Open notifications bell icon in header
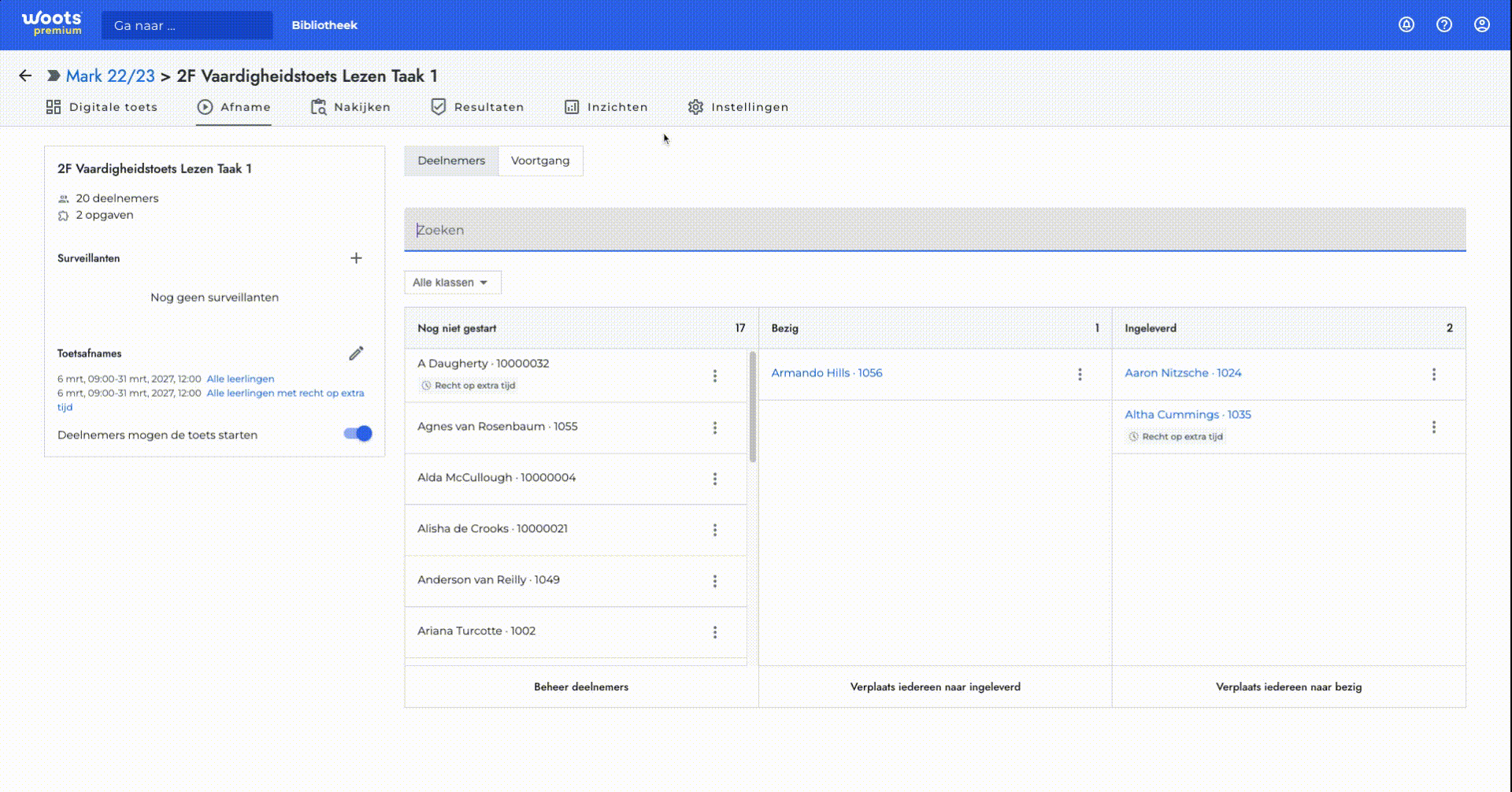1512x792 pixels. pyautogui.click(x=1406, y=24)
